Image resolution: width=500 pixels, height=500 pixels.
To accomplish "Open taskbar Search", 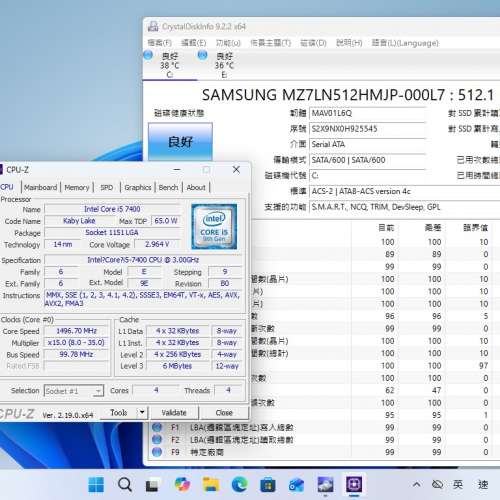I will pos(125,484).
